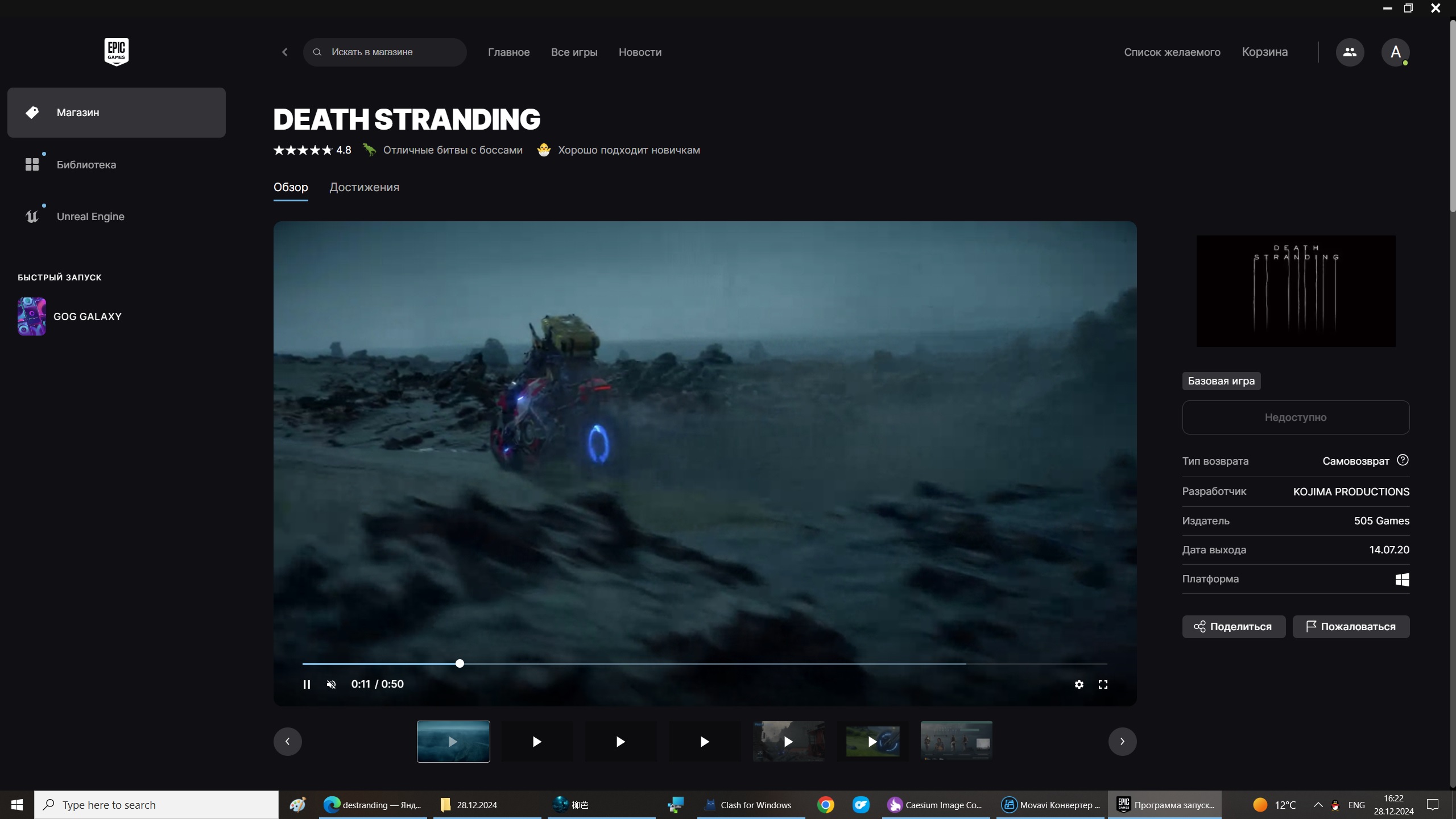Open the account profile avatar
Image resolution: width=1456 pixels, height=819 pixels.
pyautogui.click(x=1395, y=52)
